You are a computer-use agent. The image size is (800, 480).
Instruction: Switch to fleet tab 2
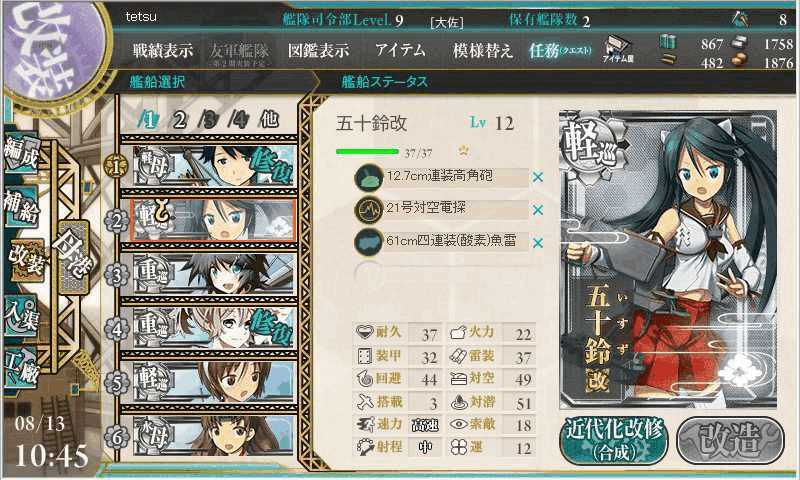(x=179, y=120)
